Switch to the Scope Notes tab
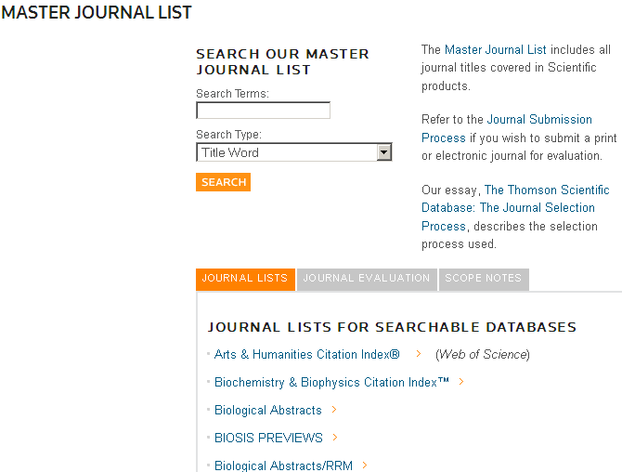The height and width of the screenshot is (472, 622). (483, 279)
